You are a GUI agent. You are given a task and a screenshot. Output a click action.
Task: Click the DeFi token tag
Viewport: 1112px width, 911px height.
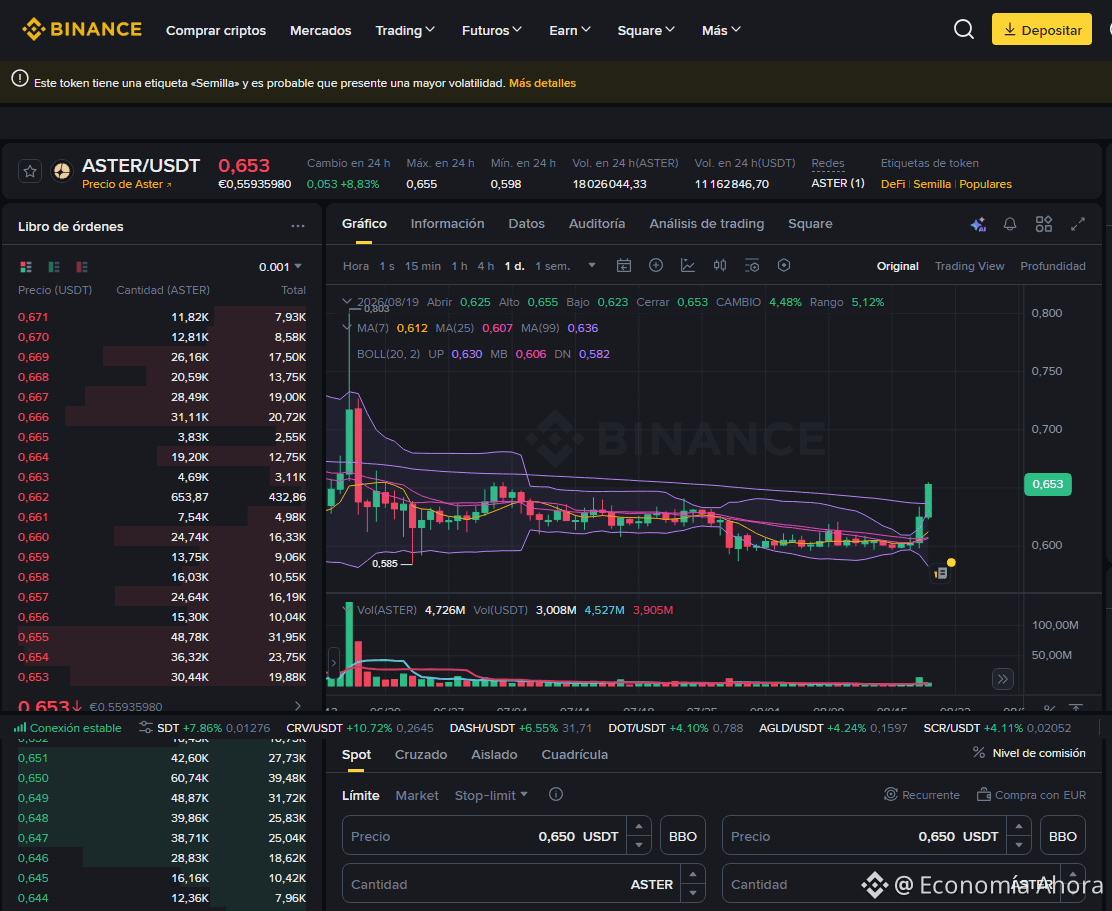tap(892, 184)
